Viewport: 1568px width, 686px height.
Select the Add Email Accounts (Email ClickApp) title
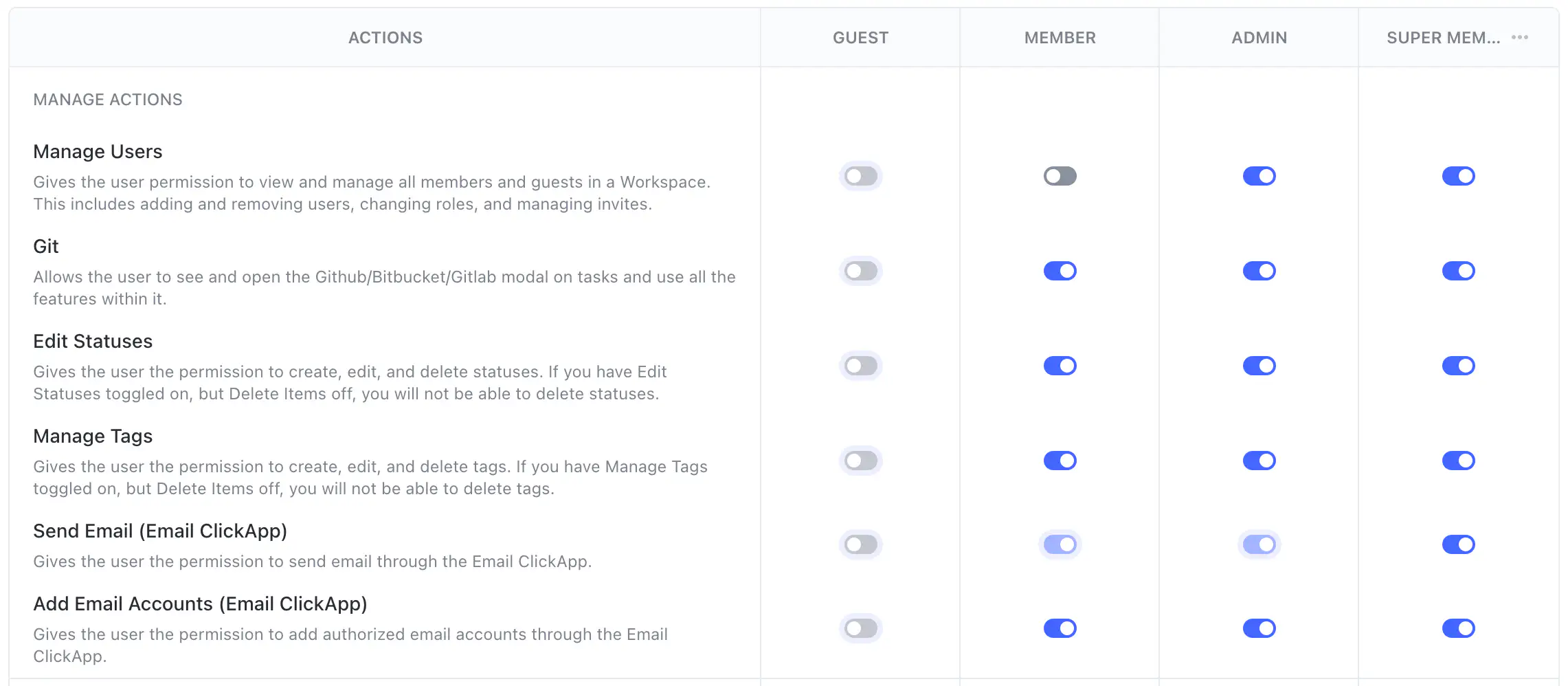[x=200, y=604]
